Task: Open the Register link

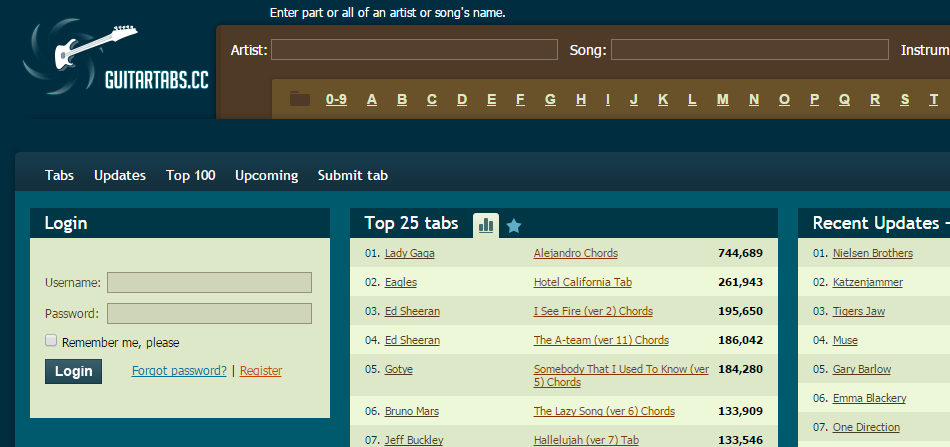Action: click(x=261, y=371)
